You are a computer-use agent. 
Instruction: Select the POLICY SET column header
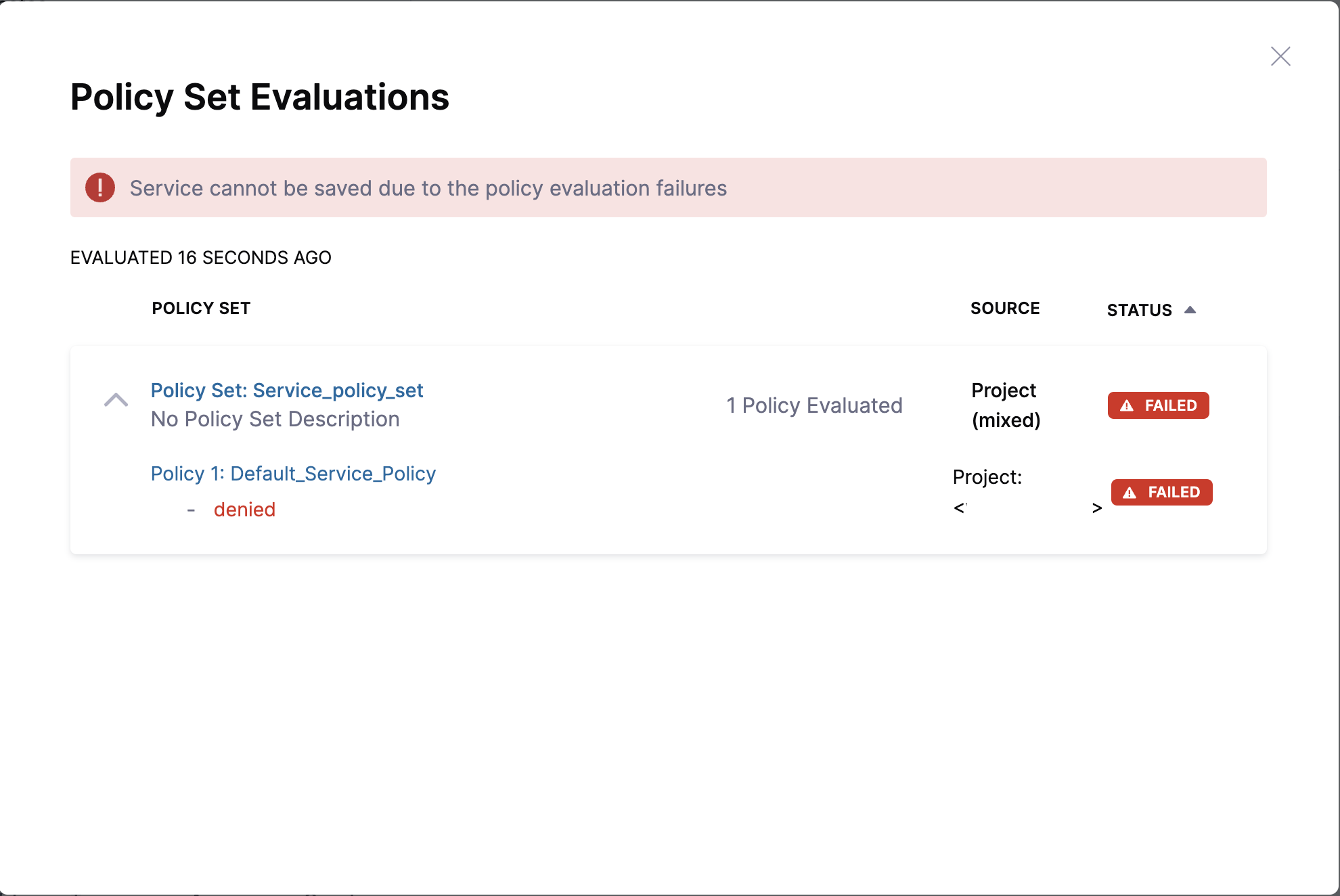(201, 308)
